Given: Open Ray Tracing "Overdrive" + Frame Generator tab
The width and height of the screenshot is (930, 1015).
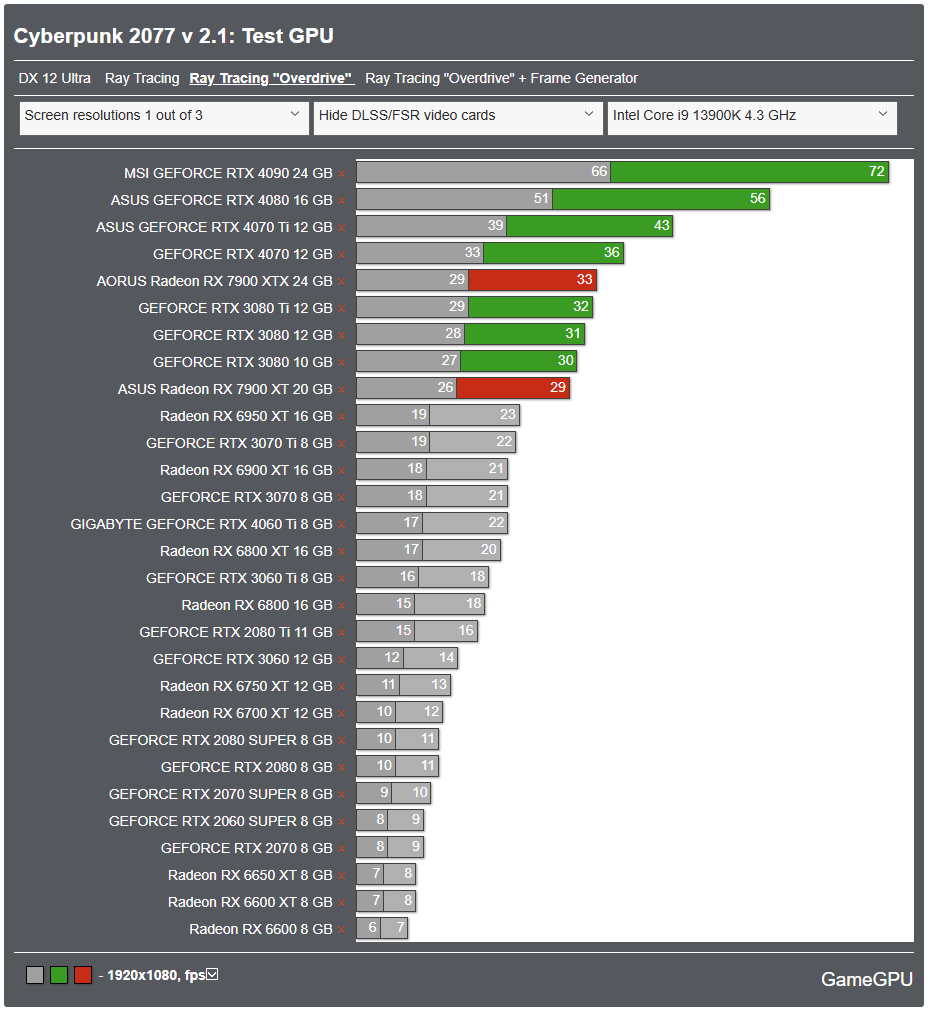Looking at the screenshot, I should tap(501, 78).
